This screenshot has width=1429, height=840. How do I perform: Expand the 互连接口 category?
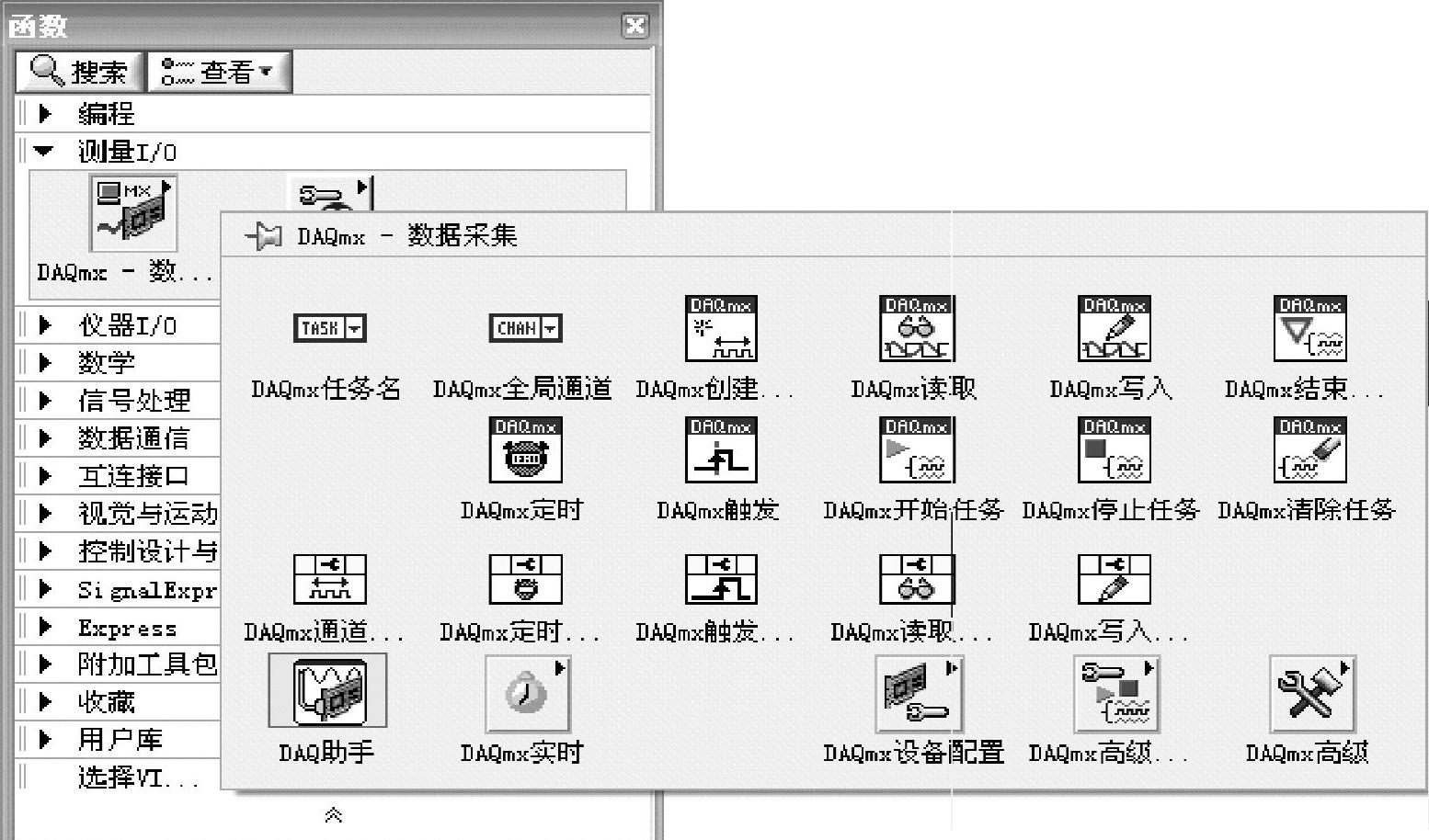(x=45, y=475)
